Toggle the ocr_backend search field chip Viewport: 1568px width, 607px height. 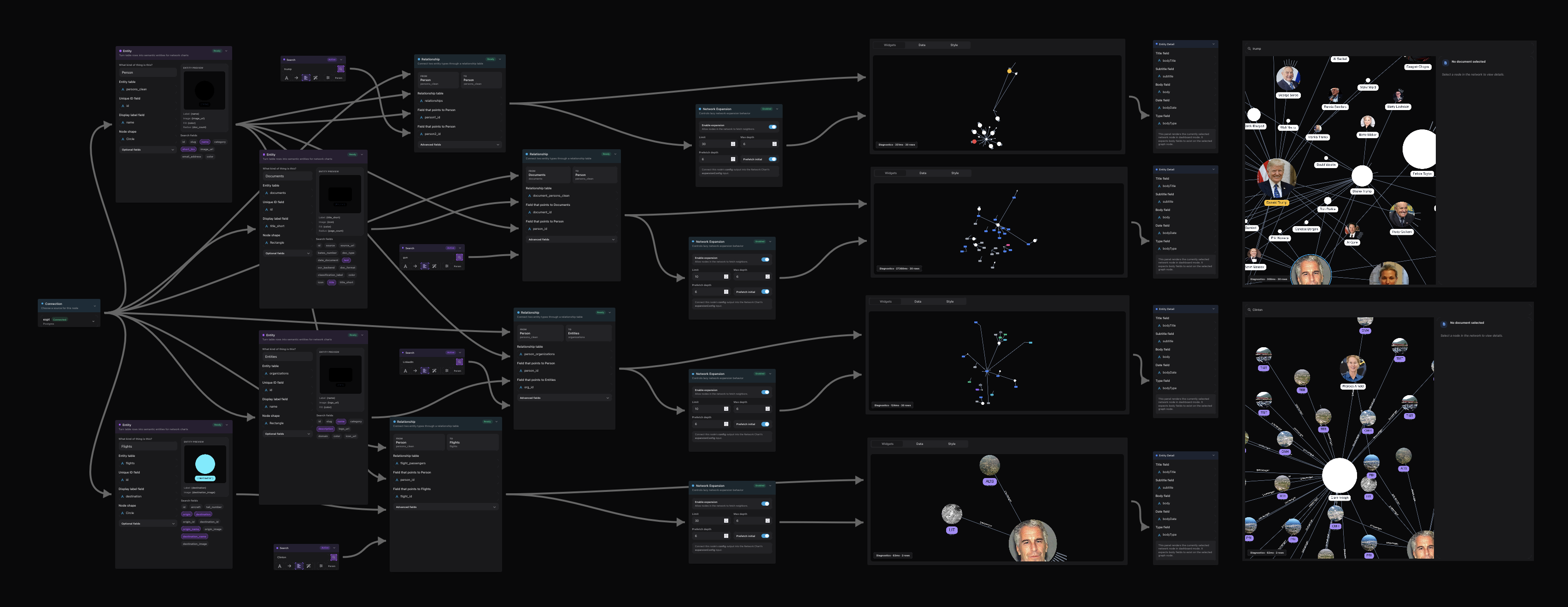coord(326,267)
